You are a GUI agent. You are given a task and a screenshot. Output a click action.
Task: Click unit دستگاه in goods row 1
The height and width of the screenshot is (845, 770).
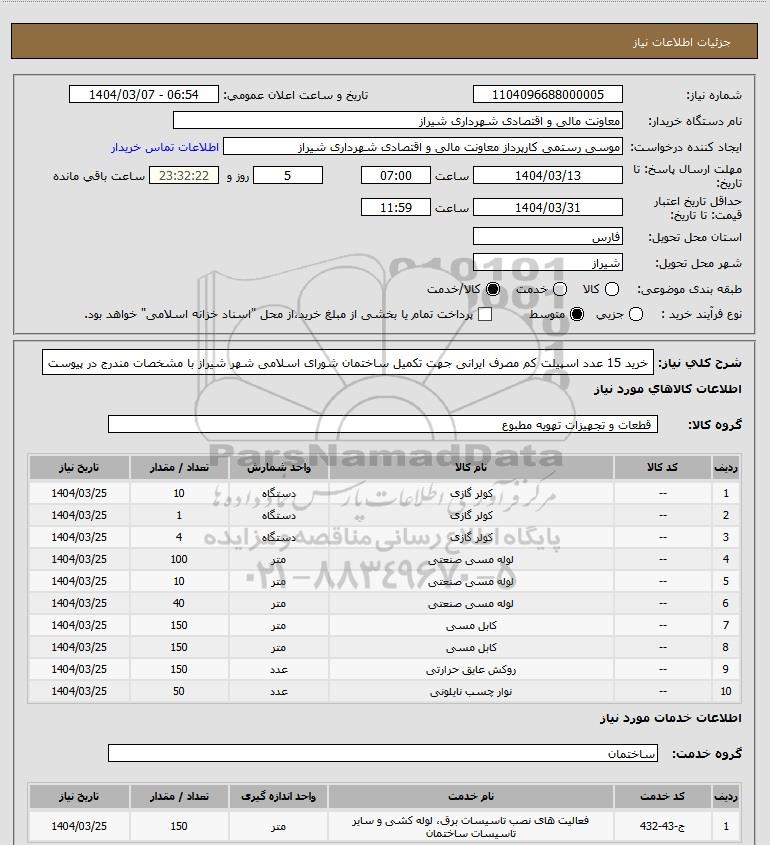[x=279, y=493]
